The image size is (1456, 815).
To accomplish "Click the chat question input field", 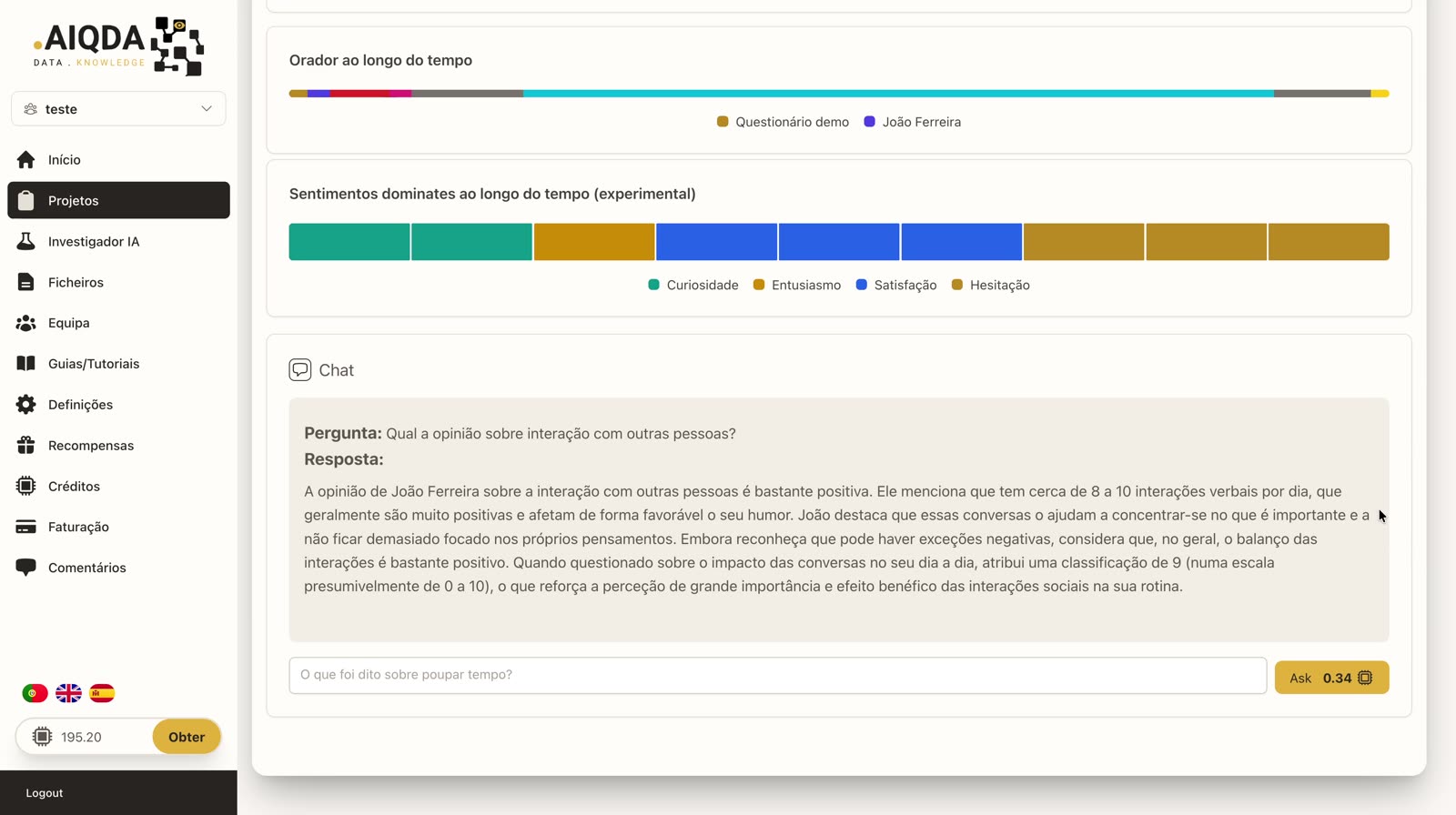I will pos(778,676).
